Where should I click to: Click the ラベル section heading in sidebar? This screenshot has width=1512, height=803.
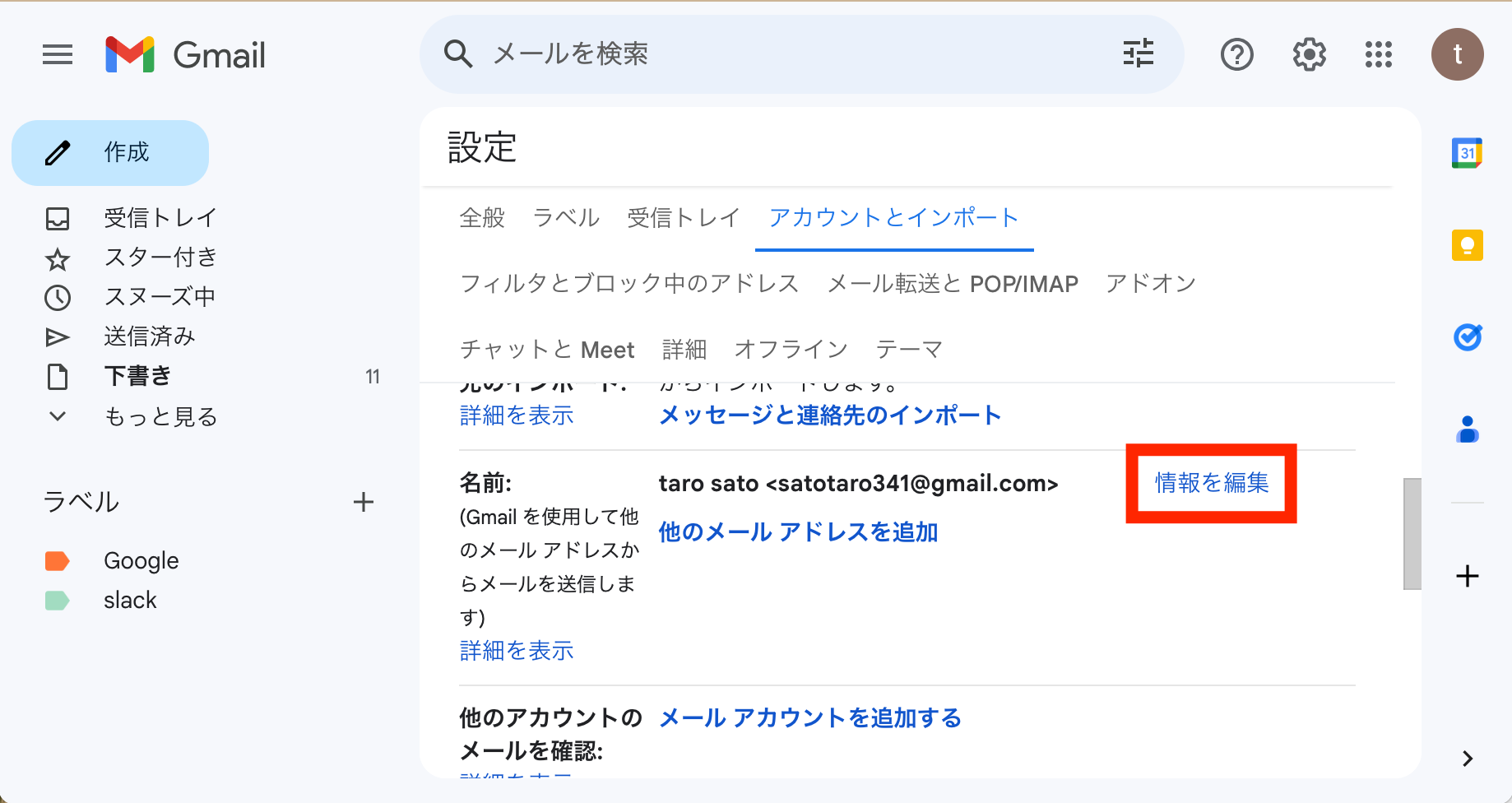(81, 502)
